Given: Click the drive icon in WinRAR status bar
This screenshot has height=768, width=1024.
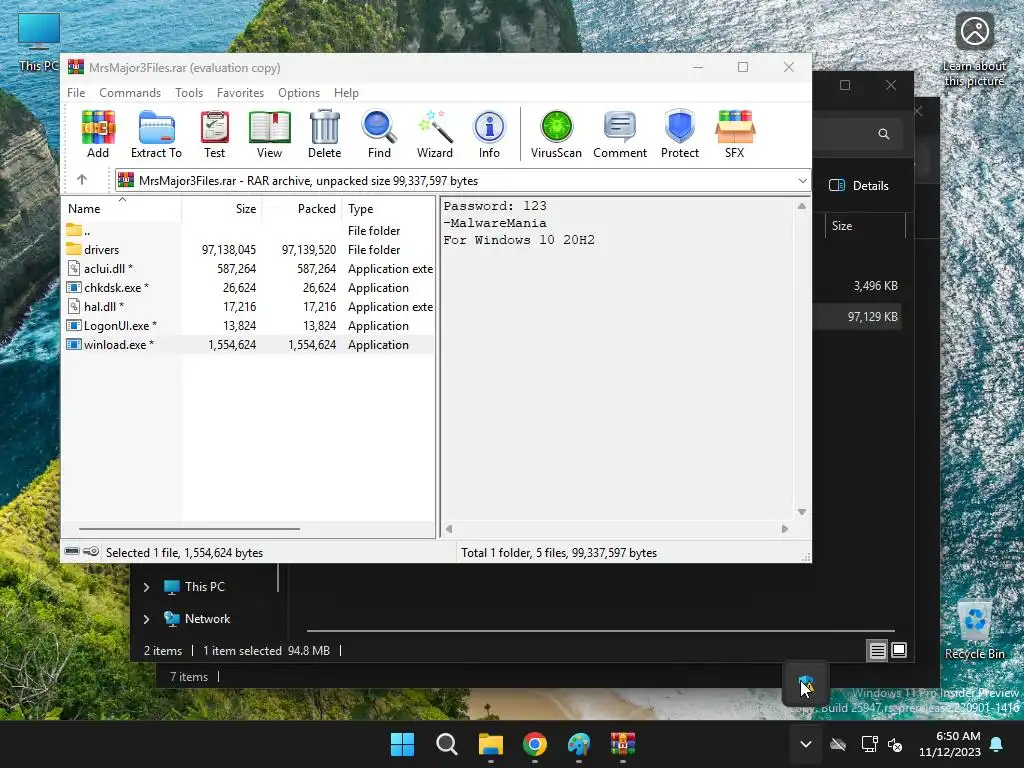Looking at the screenshot, I should click(72, 552).
